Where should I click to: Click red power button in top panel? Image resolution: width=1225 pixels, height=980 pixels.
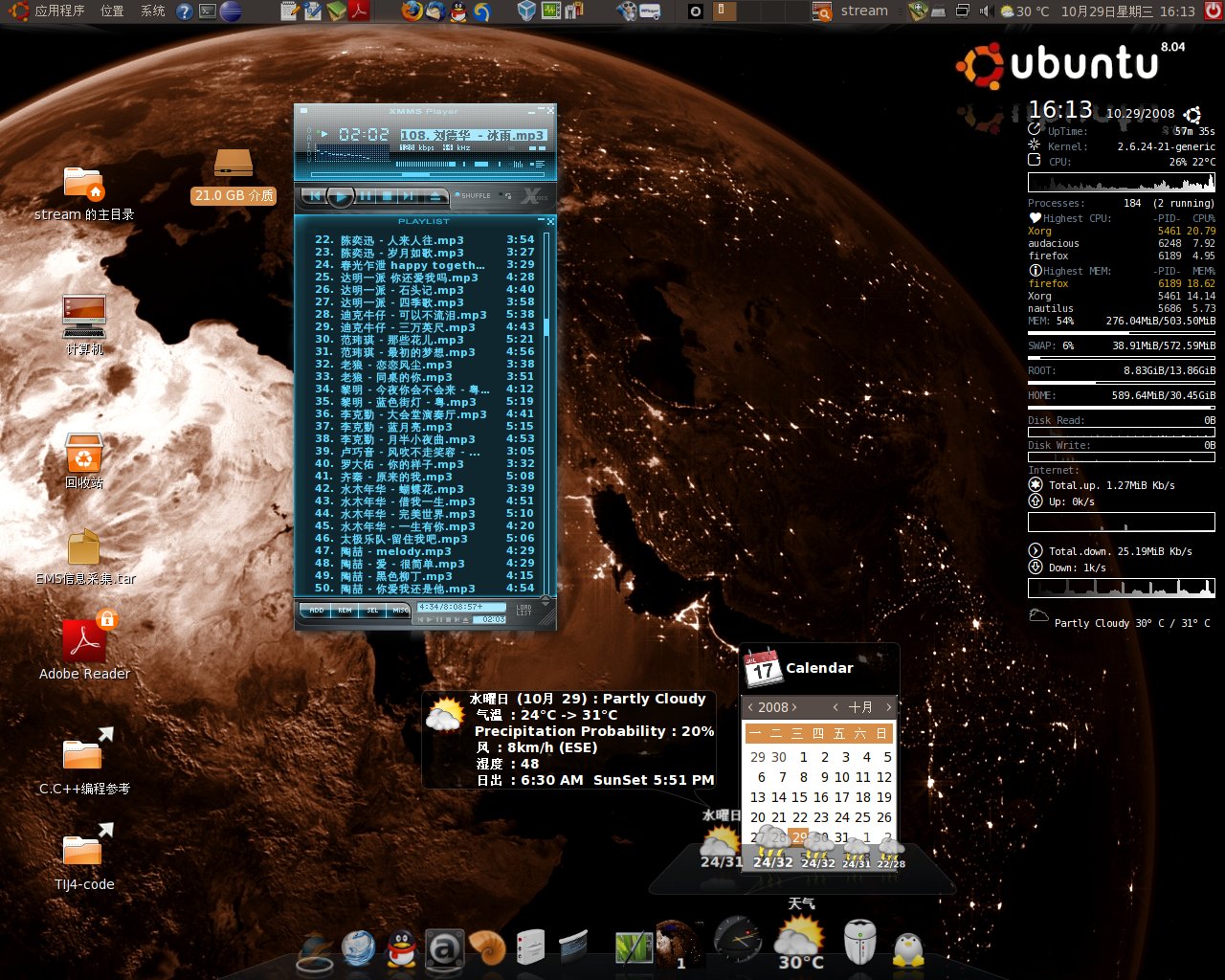point(1214,11)
